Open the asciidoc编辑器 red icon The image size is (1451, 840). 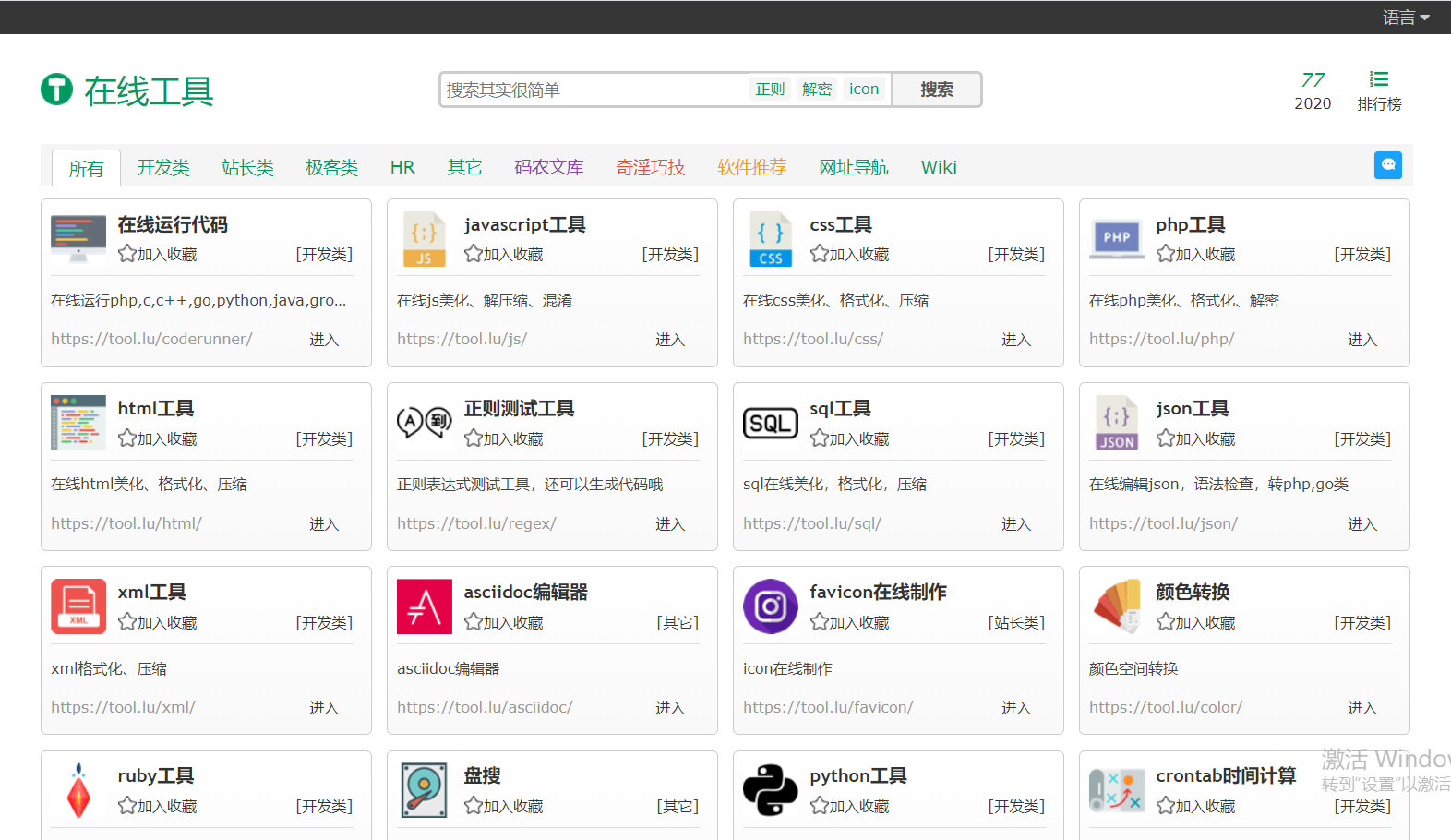(425, 606)
